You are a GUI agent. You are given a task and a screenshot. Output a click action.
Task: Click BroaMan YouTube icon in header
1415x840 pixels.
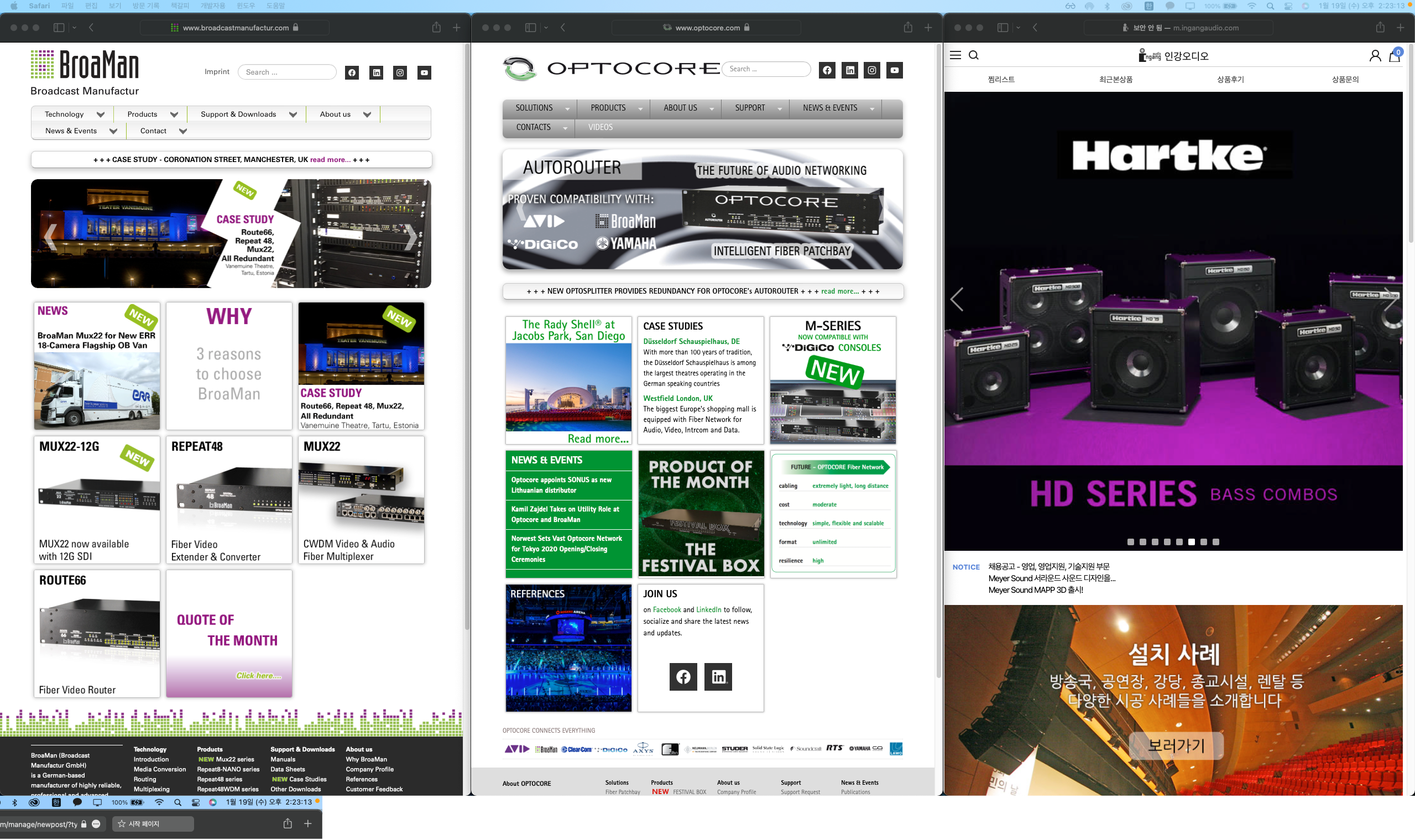(x=424, y=72)
